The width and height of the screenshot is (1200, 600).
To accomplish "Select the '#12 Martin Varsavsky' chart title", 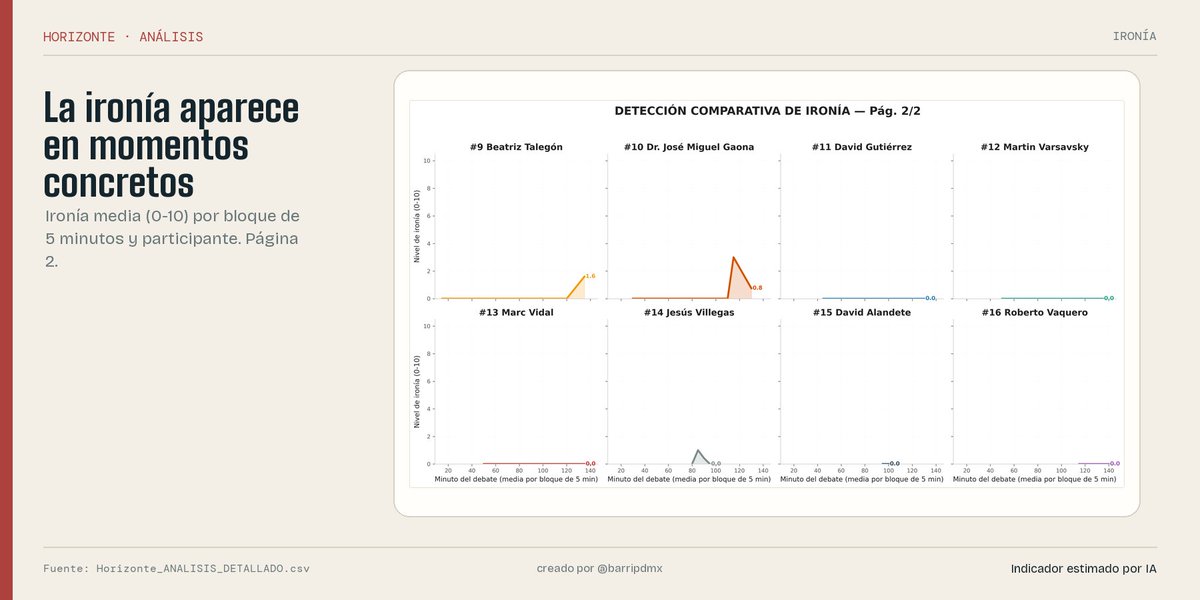I will (x=1035, y=147).
